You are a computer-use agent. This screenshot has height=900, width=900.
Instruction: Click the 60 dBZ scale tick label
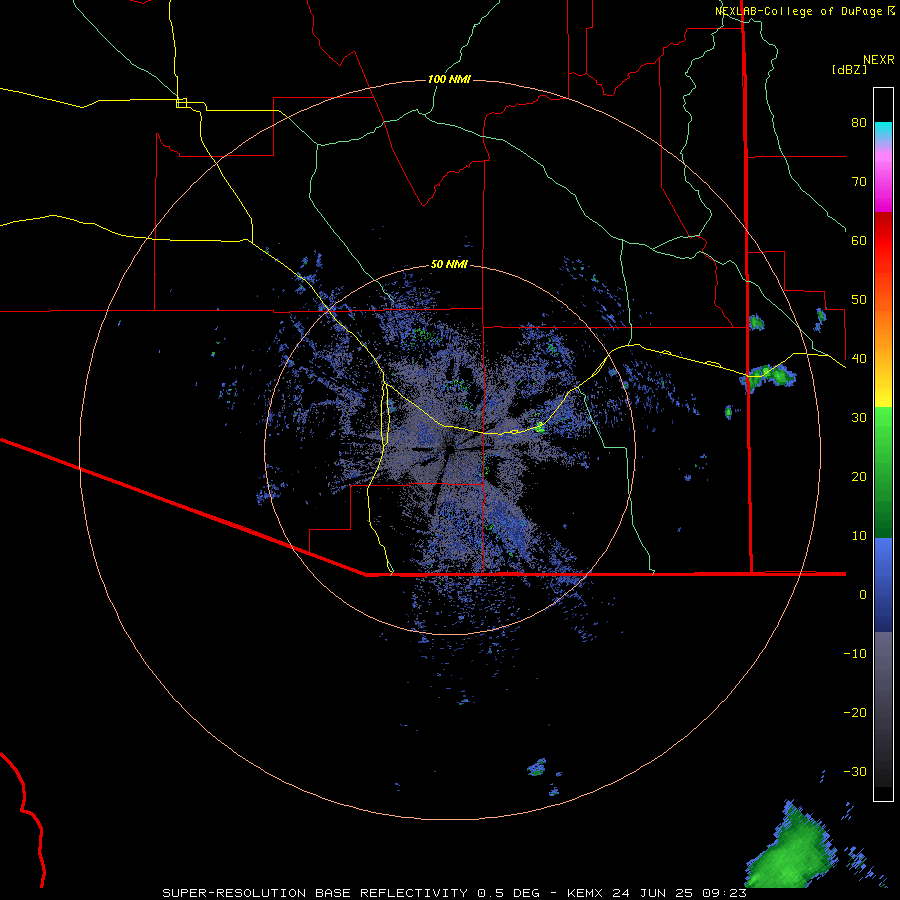click(x=859, y=240)
